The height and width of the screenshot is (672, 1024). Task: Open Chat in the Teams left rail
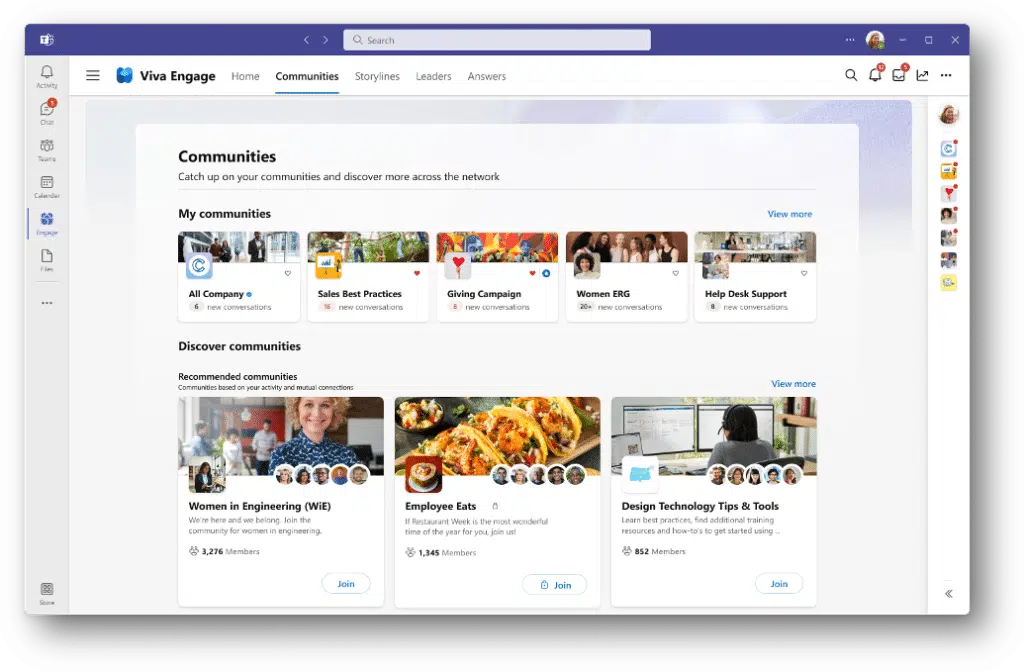[47, 112]
